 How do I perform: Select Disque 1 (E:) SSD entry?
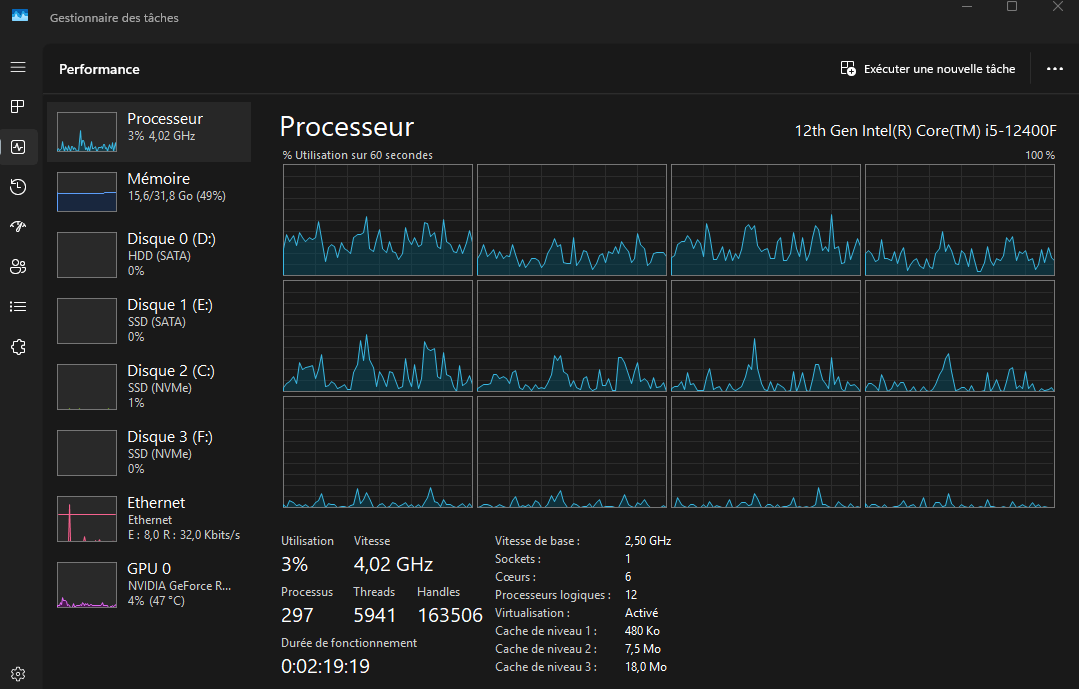pos(149,321)
